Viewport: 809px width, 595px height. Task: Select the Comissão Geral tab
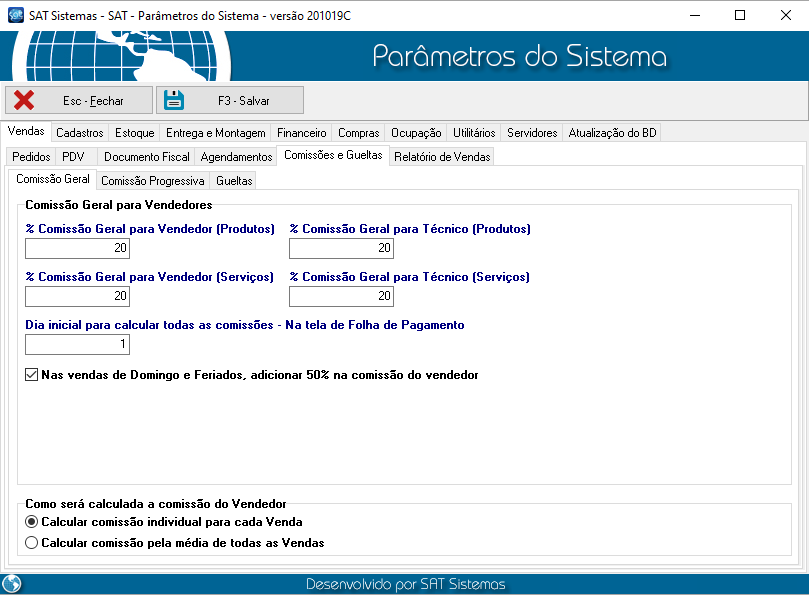click(53, 179)
